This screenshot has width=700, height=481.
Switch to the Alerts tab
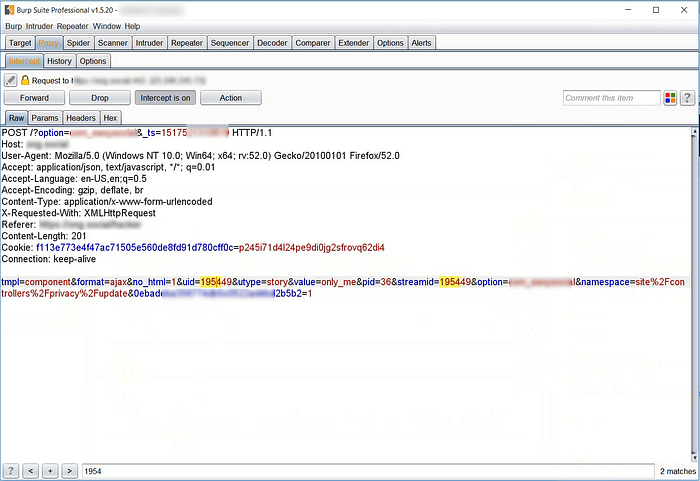point(421,43)
